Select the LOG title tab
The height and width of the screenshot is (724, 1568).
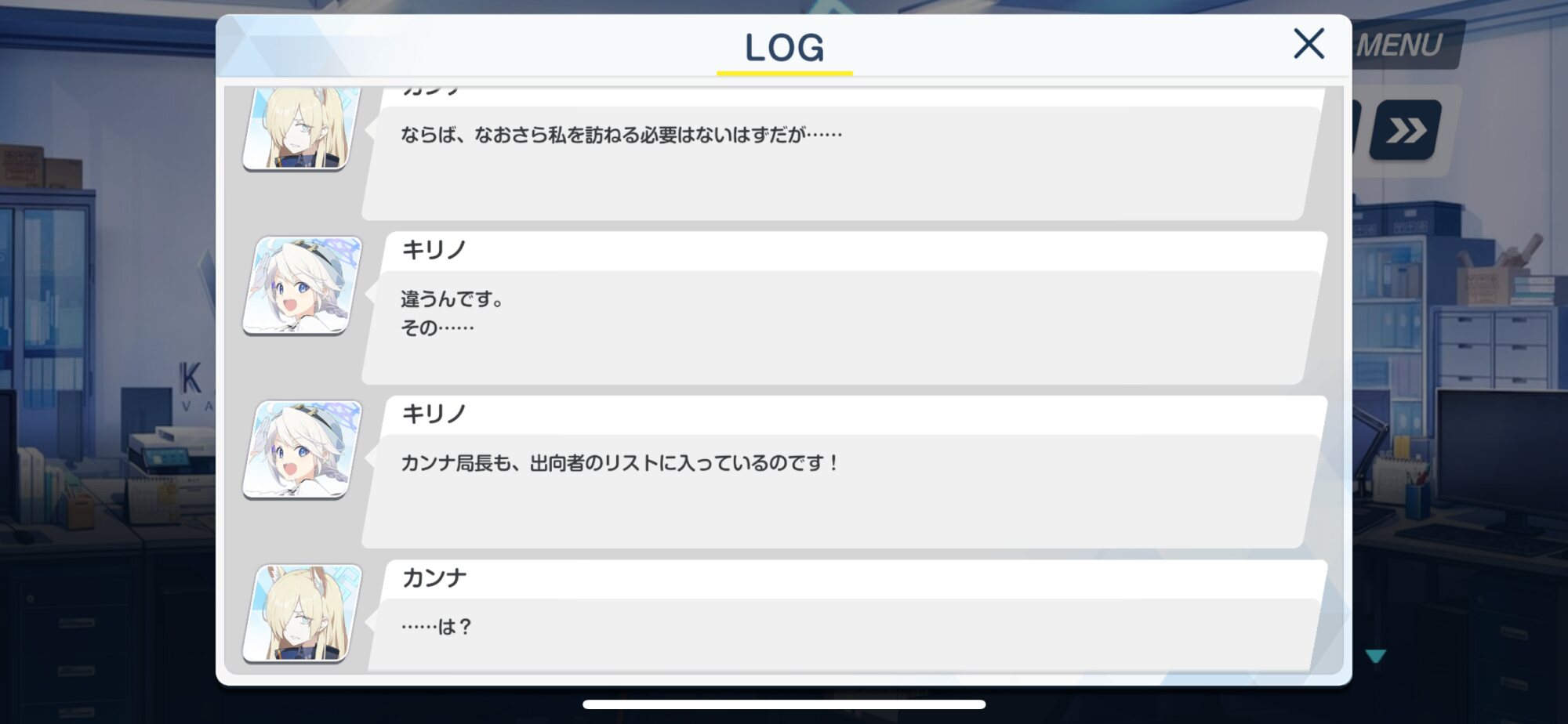pyautogui.click(x=784, y=47)
